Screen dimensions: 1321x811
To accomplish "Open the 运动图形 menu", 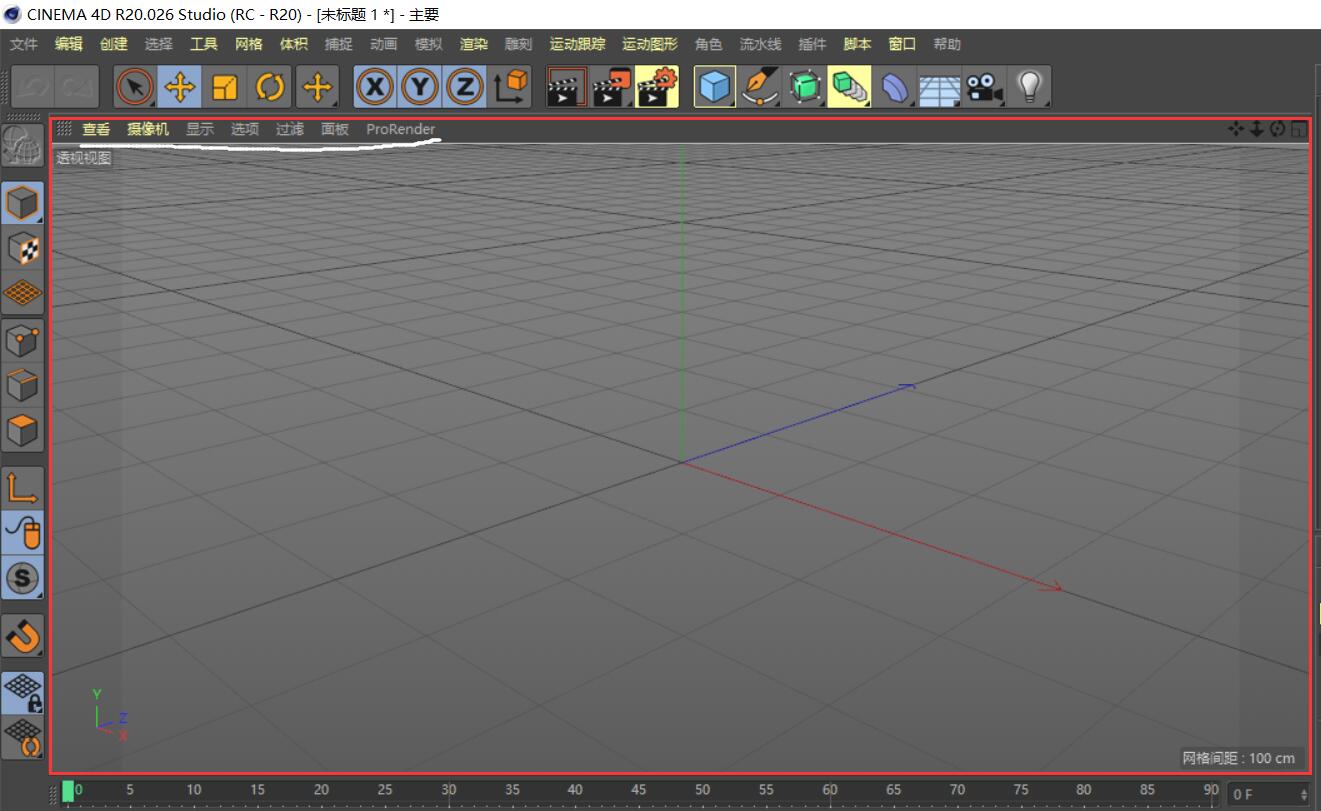I will tap(650, 44).
